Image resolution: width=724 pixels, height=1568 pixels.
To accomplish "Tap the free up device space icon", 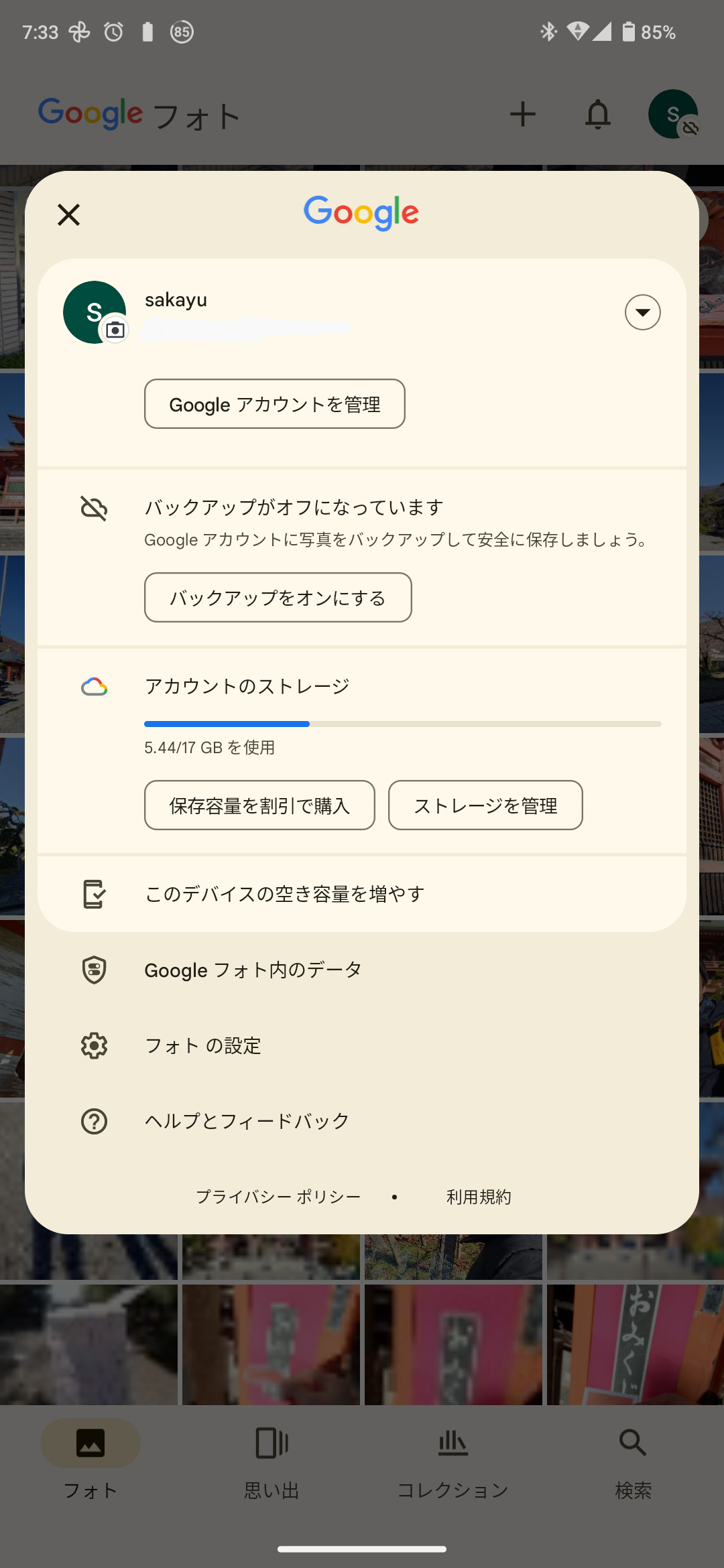I will pos(94,894).
